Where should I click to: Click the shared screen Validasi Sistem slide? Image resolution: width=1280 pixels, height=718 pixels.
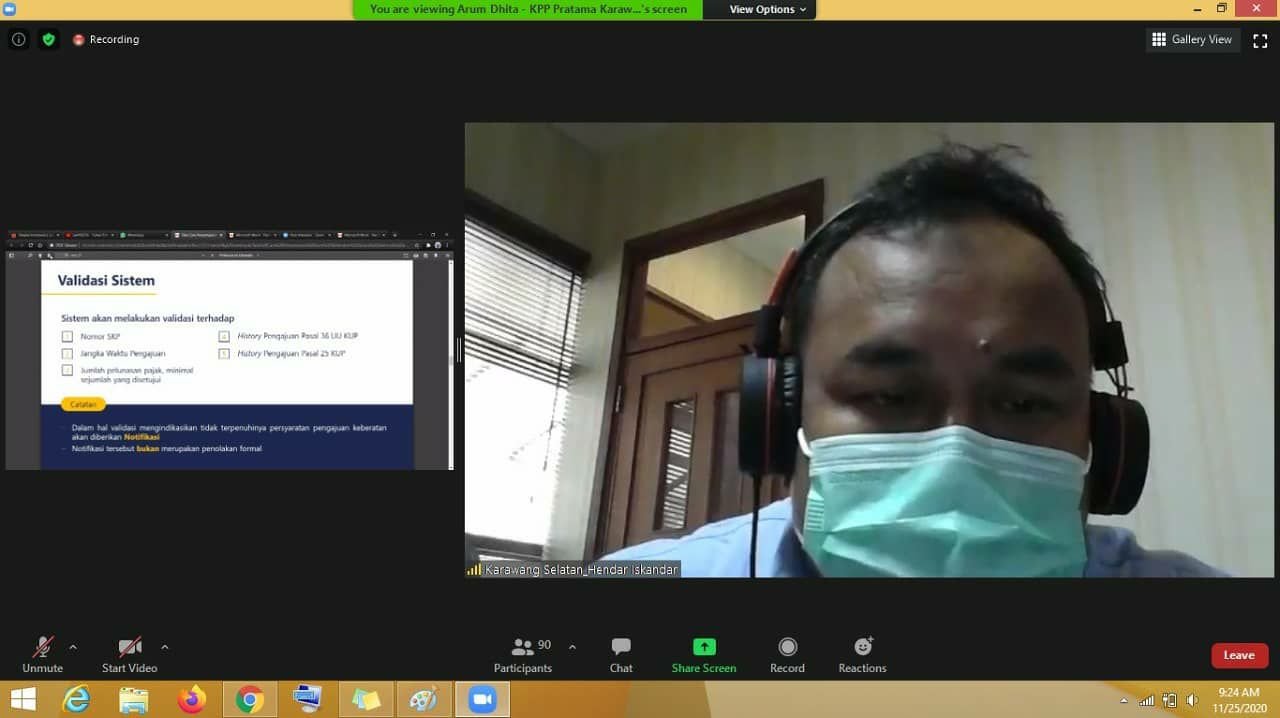point(228,360)
